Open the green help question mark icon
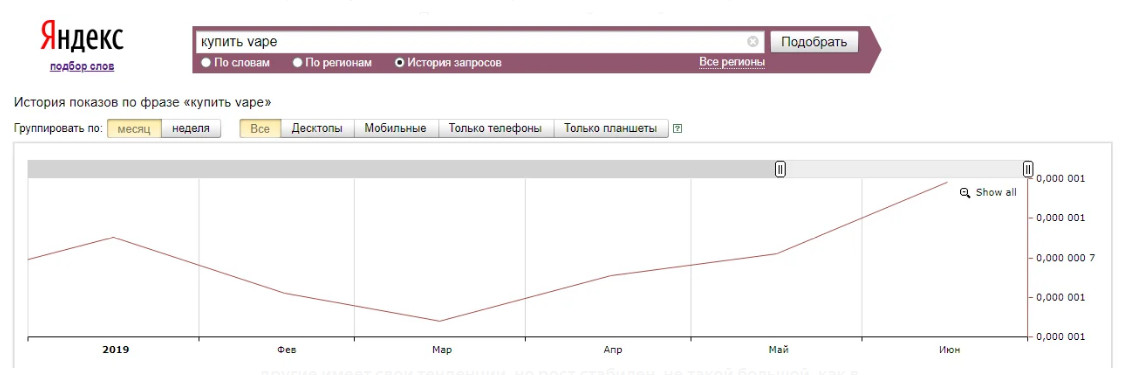The image size is (1125, 375). pos(677,129)
